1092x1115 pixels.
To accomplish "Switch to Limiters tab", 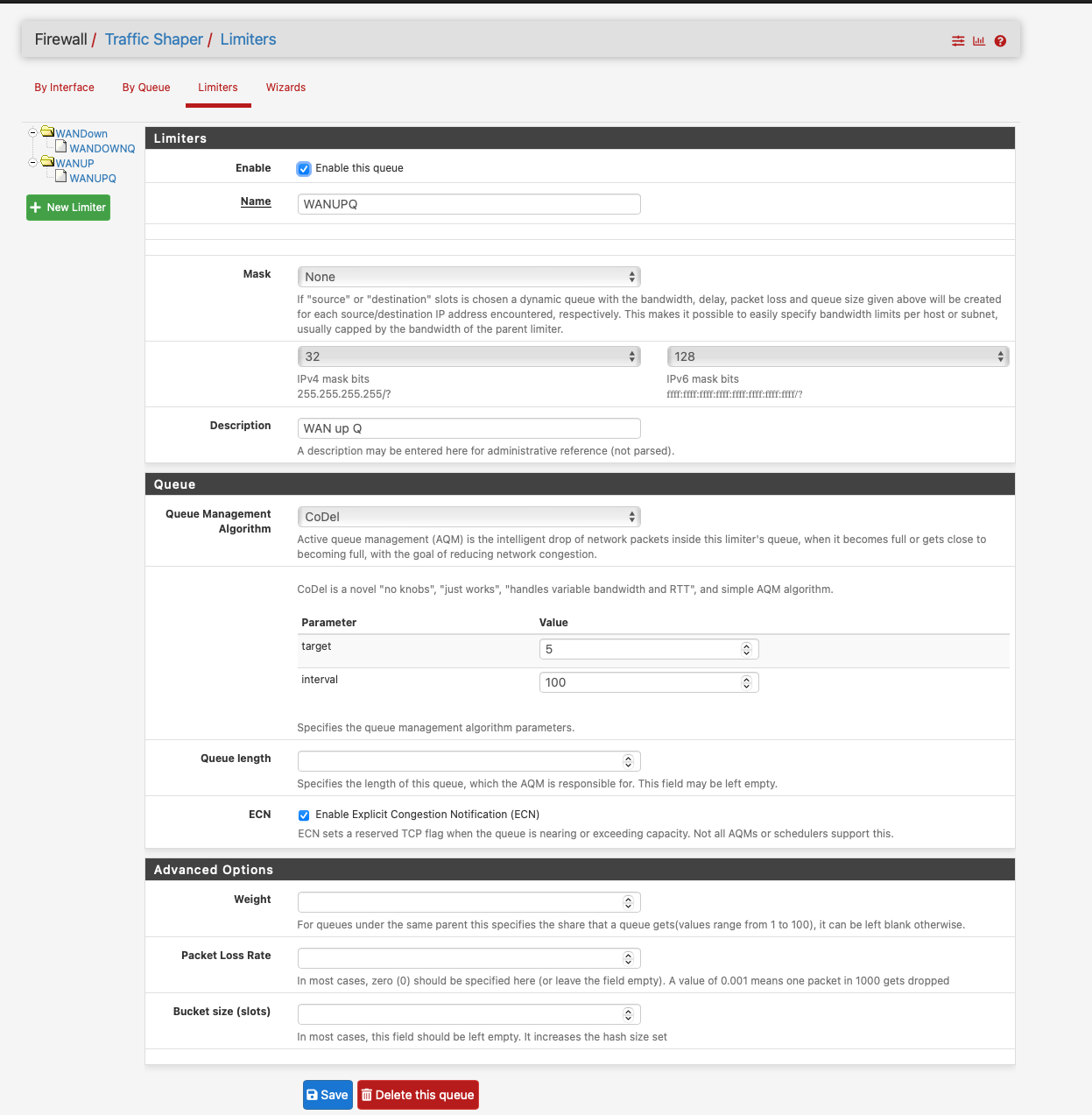I will pyautogui.click(x=218, y=88).
